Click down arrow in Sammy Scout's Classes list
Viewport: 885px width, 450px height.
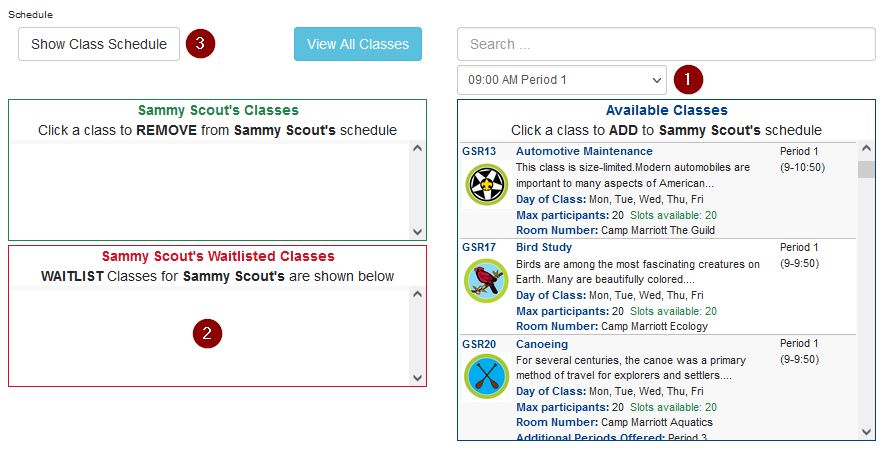418,231
